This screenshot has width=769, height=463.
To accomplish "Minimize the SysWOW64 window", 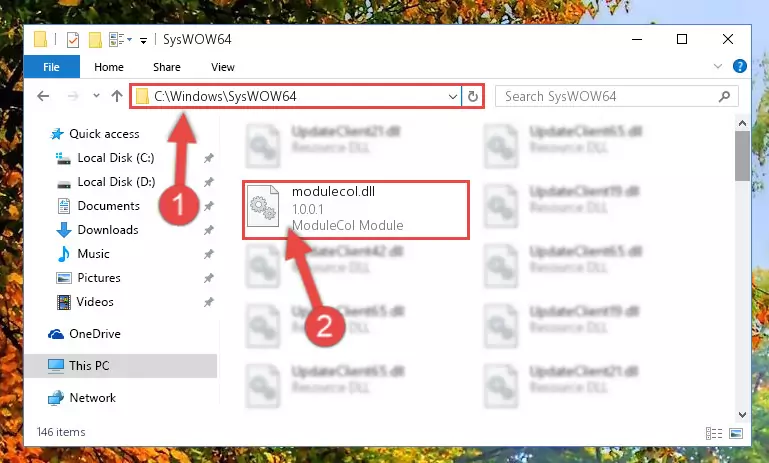I will pos(637,39).
